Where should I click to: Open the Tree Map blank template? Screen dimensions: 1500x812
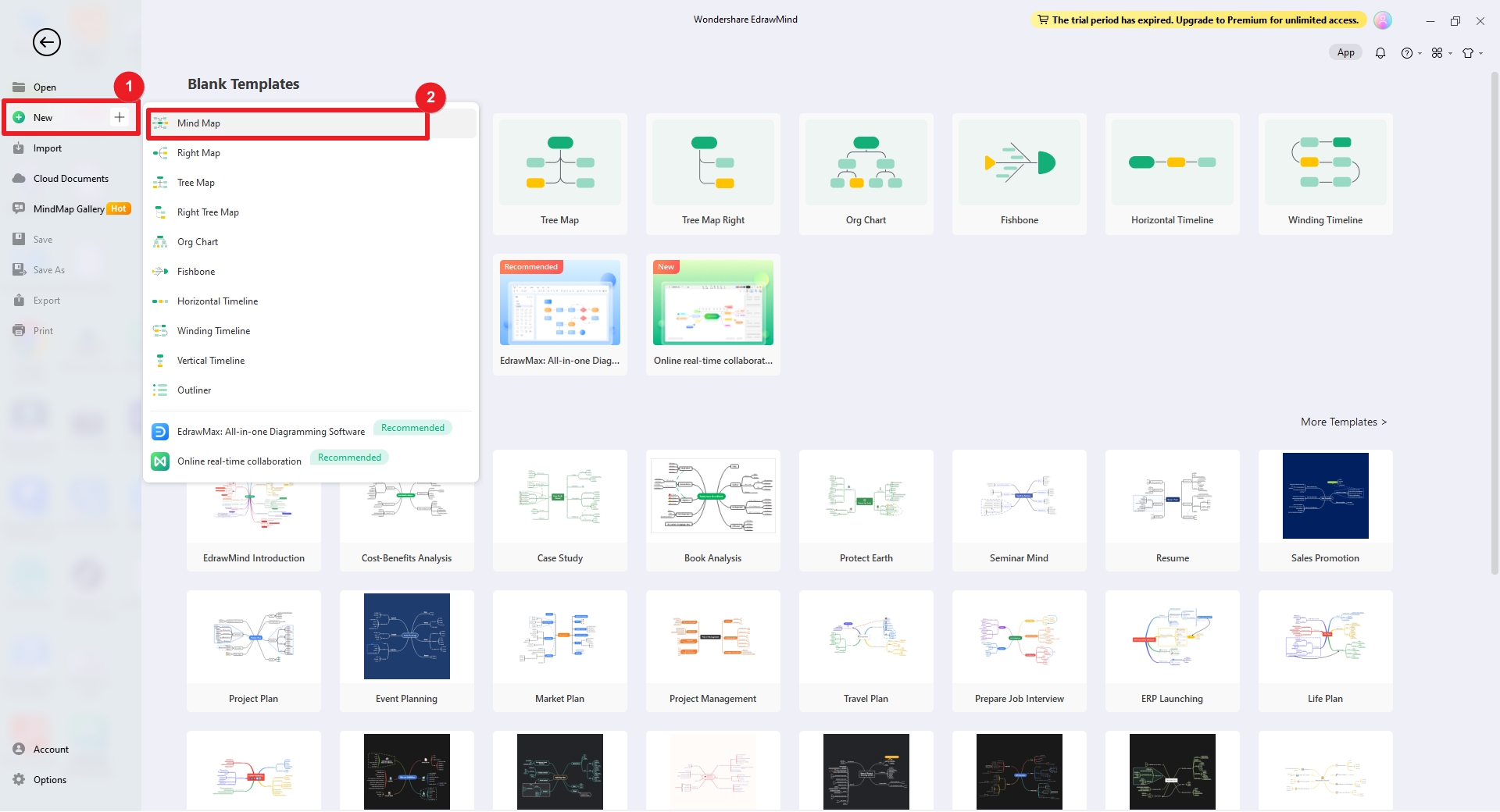[x=560, y=174]
